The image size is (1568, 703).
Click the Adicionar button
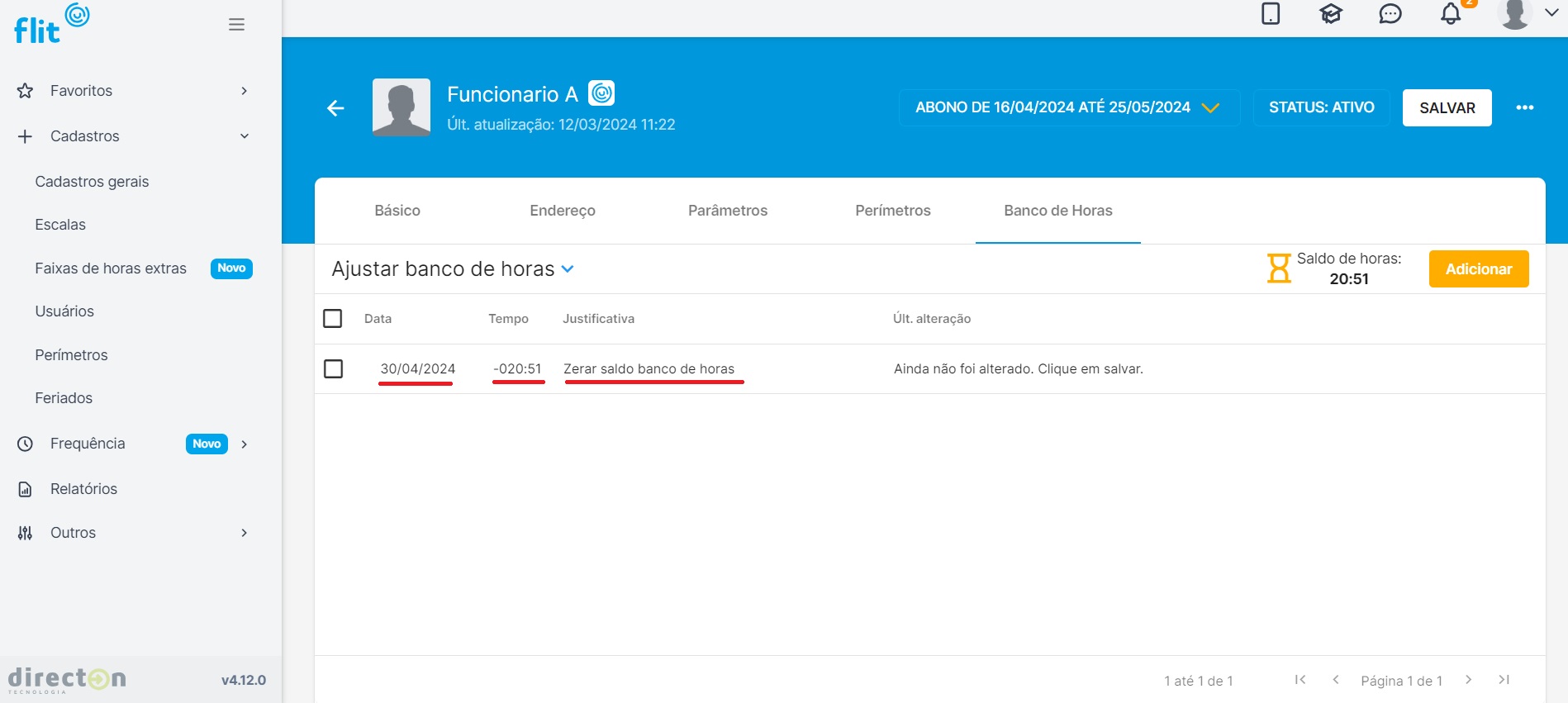[x=1479, y=269]
